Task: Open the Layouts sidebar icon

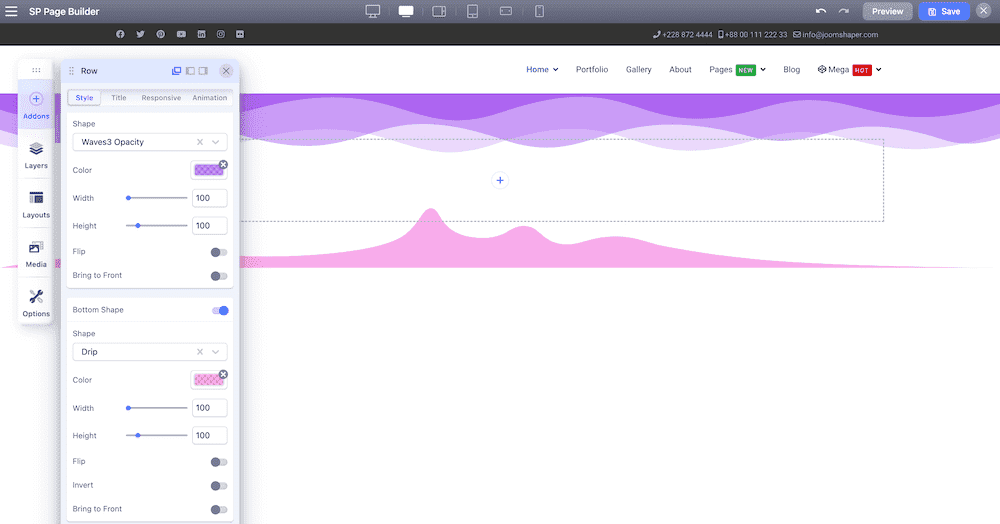Action: point(36,204)
